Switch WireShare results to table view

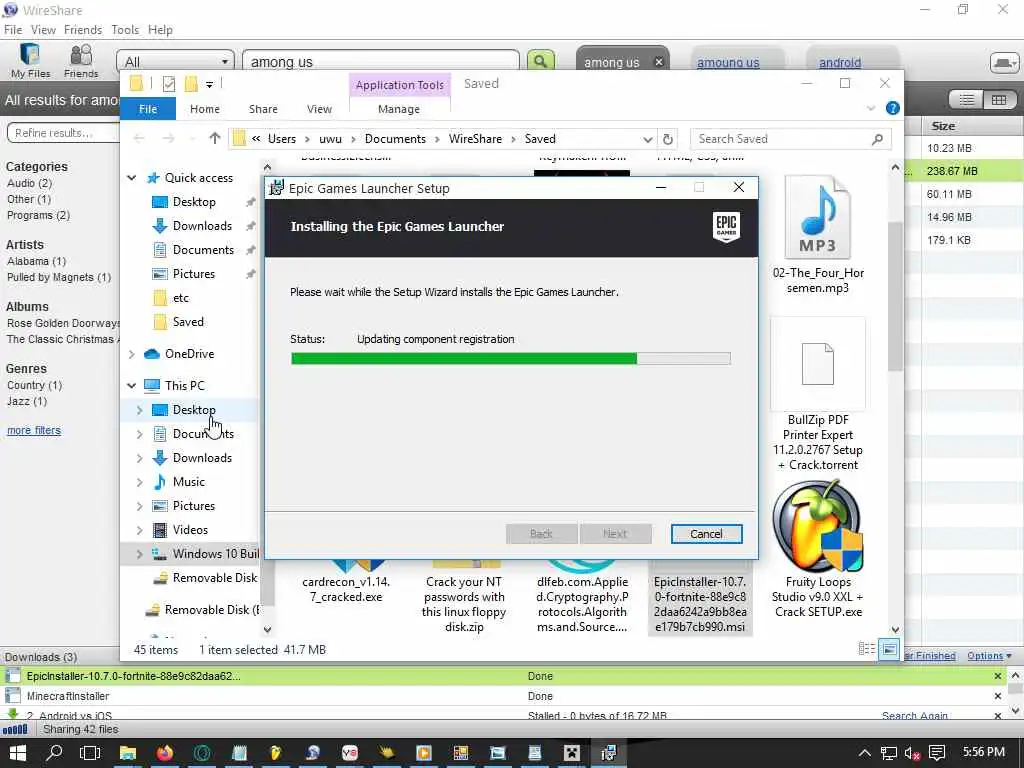[x=999, y=100]
